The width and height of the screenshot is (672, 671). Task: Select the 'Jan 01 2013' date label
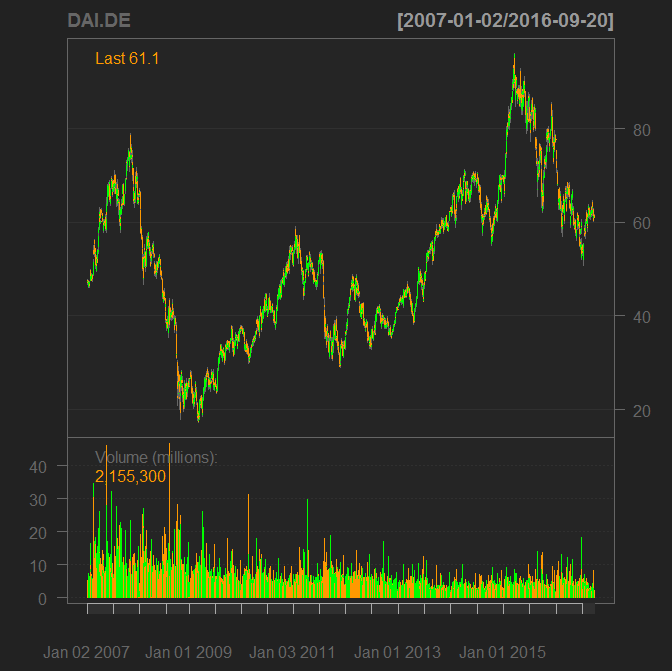pos(397,652)
